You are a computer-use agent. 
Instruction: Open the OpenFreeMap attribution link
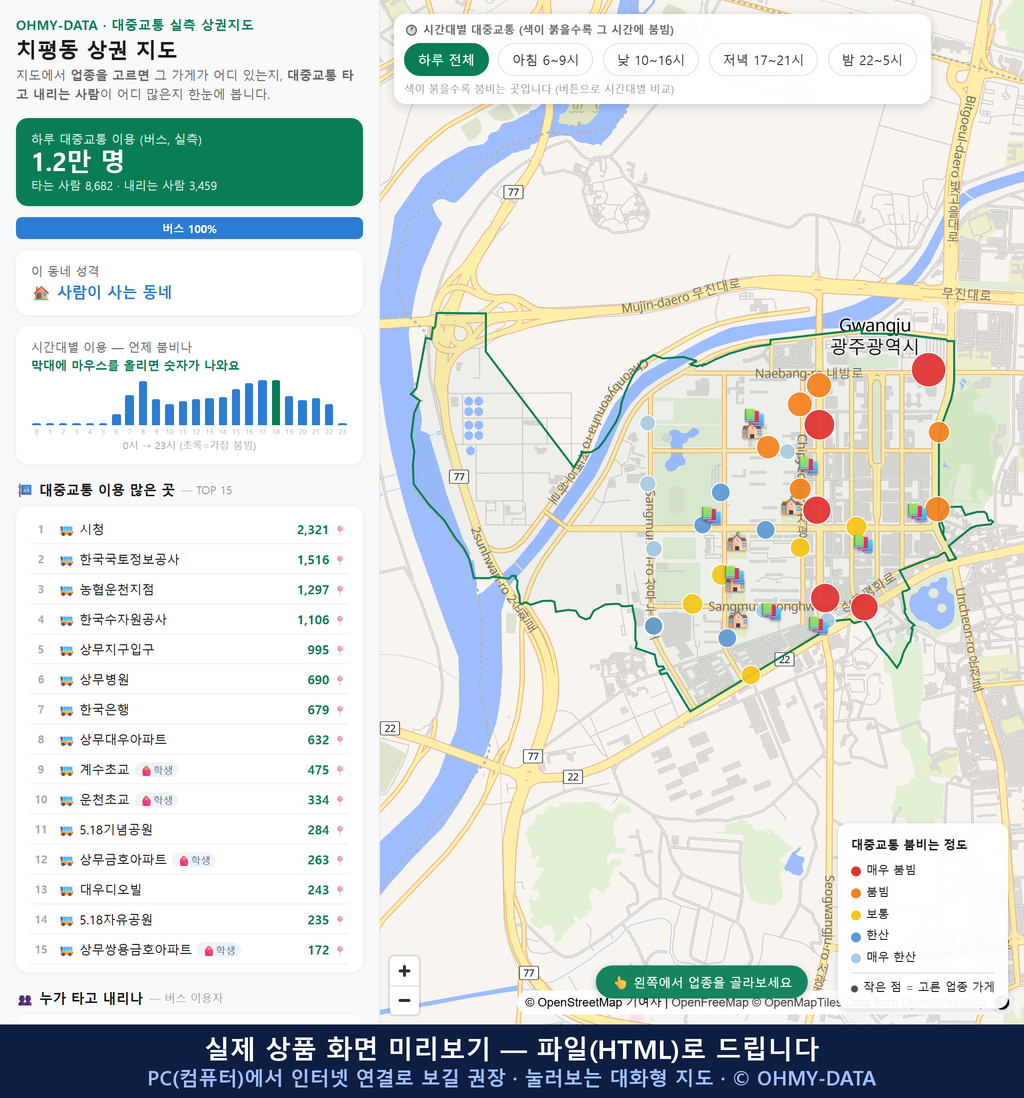click(710, 1003)
